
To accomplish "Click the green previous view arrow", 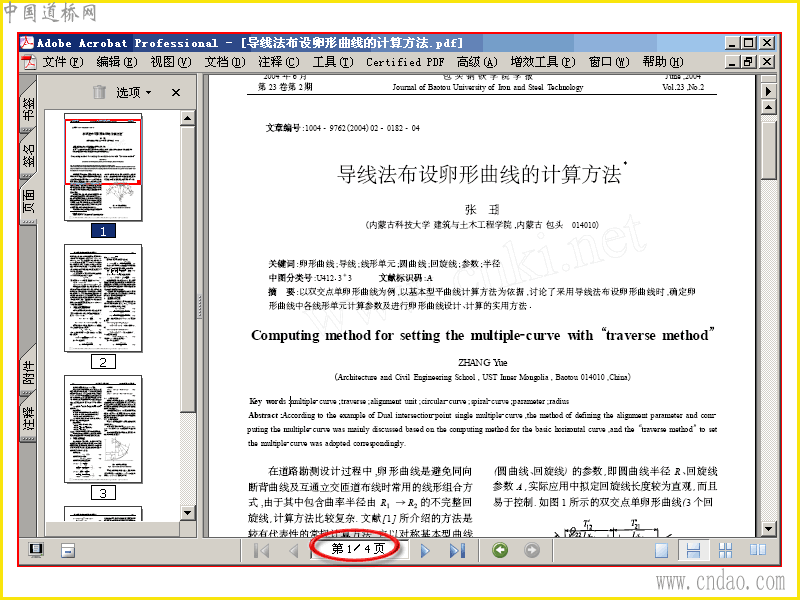I will click(500, 550).
